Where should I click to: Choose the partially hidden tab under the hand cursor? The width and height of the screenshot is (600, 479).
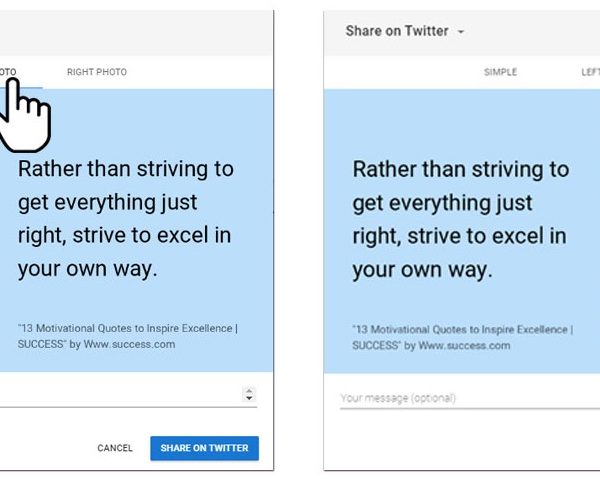point(8,72)
